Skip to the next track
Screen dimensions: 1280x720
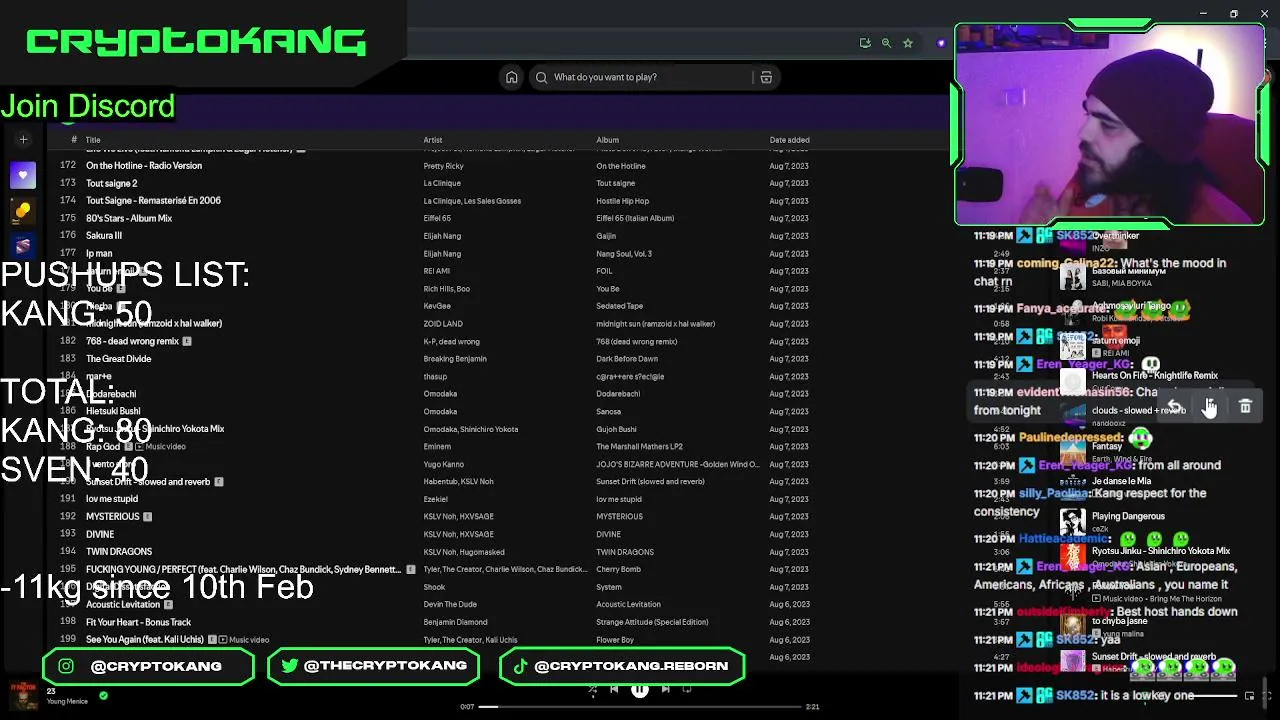click(665, 689)
